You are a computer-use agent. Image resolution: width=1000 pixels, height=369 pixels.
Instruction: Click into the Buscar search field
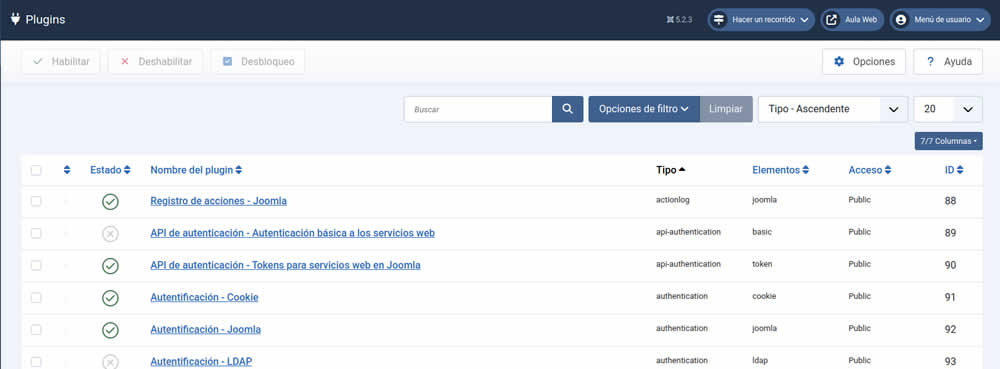pos(478,109)
